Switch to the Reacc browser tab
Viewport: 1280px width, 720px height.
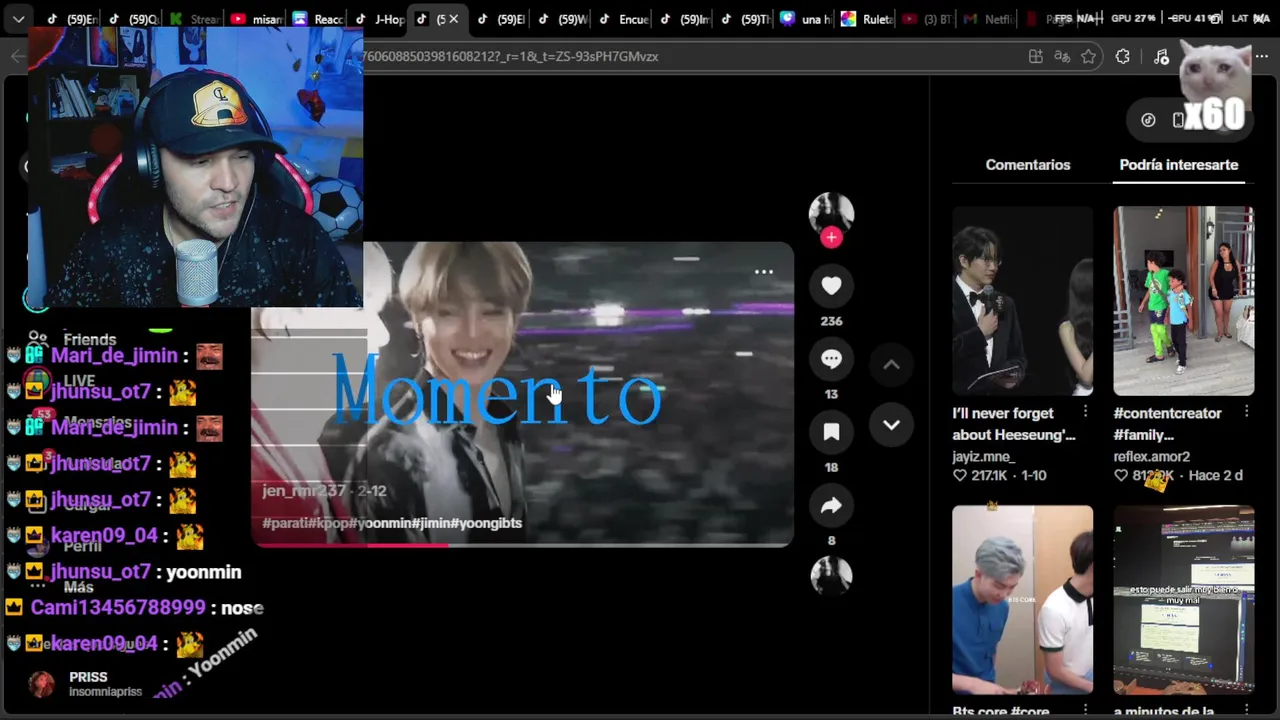pos(317,19)
